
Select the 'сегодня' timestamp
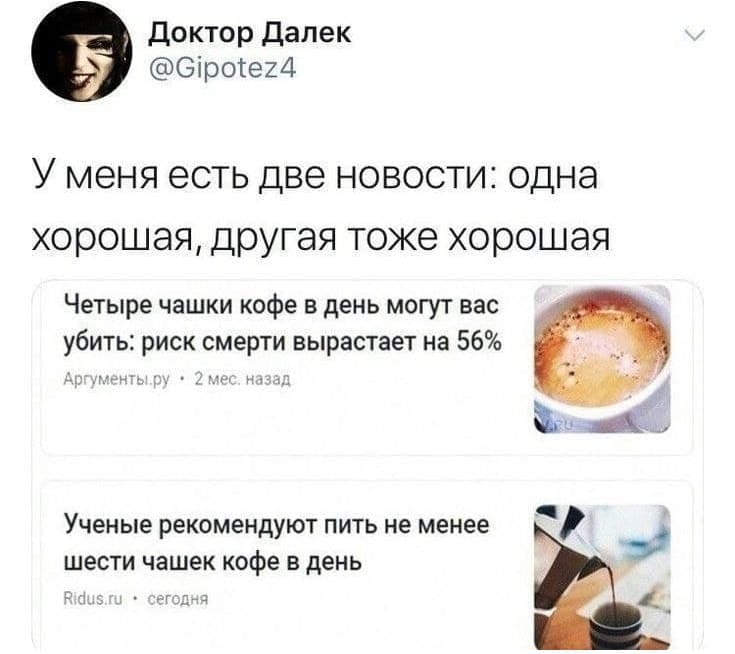pos(178,599)
